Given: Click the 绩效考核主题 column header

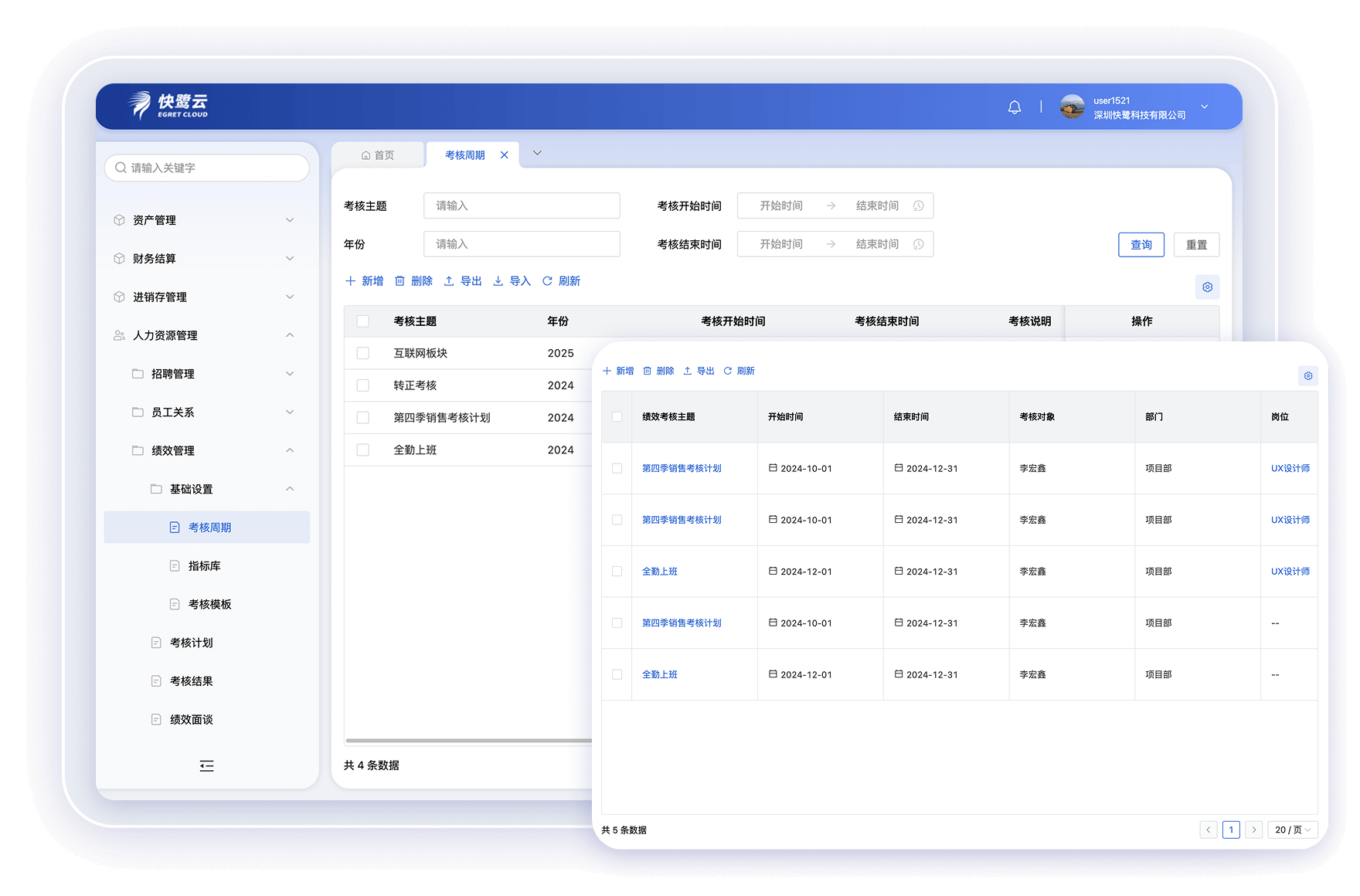Looking at the screenshot, I should 668,416.
